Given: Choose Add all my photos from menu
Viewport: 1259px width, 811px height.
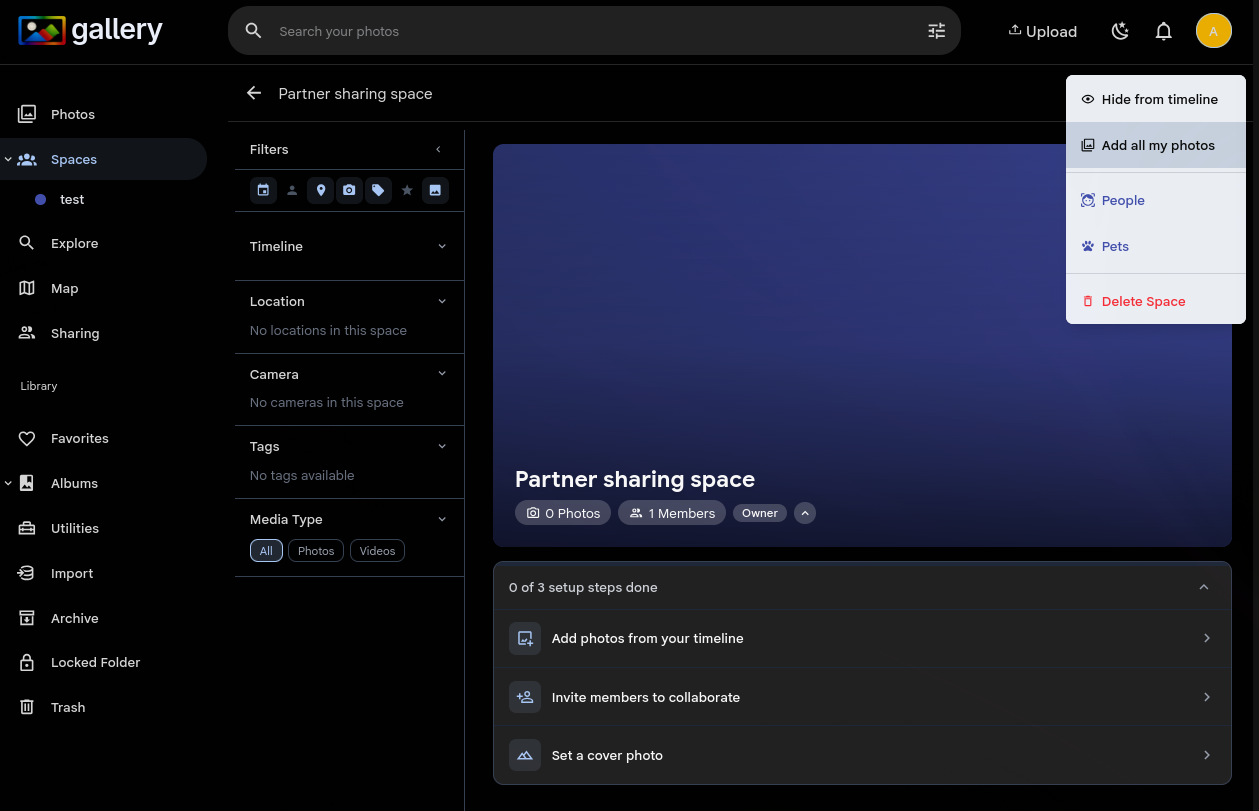Looking at the screenshot, I should coord(1157,145).
